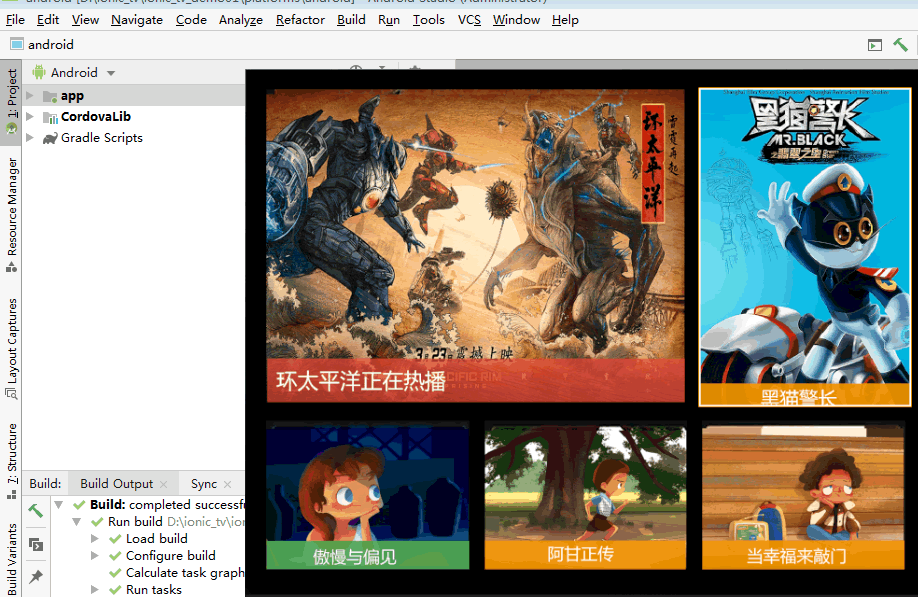
Task: Switch to the Sync tab
Action: click(204, 484)
